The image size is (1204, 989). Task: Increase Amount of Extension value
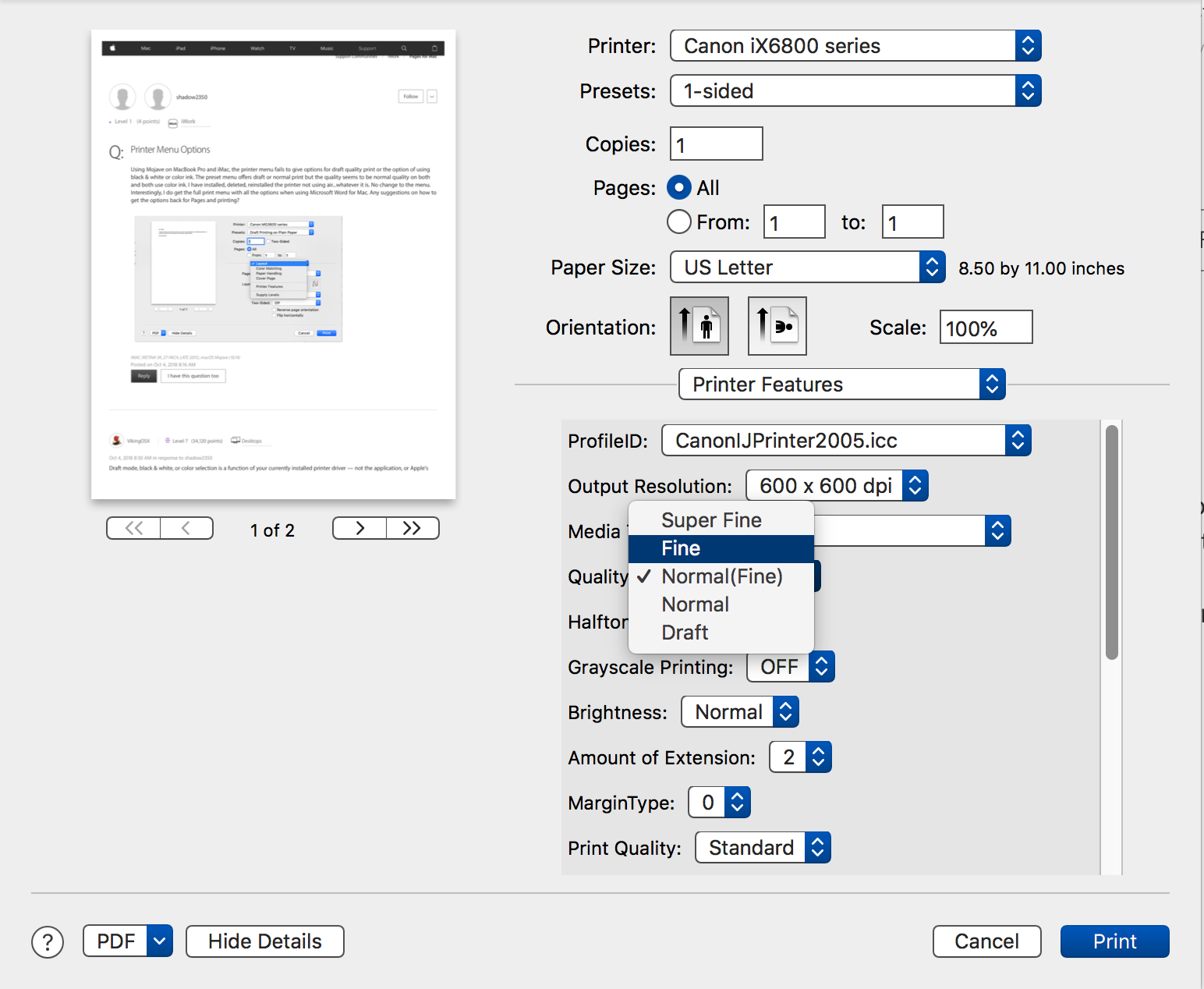(818, 751)
